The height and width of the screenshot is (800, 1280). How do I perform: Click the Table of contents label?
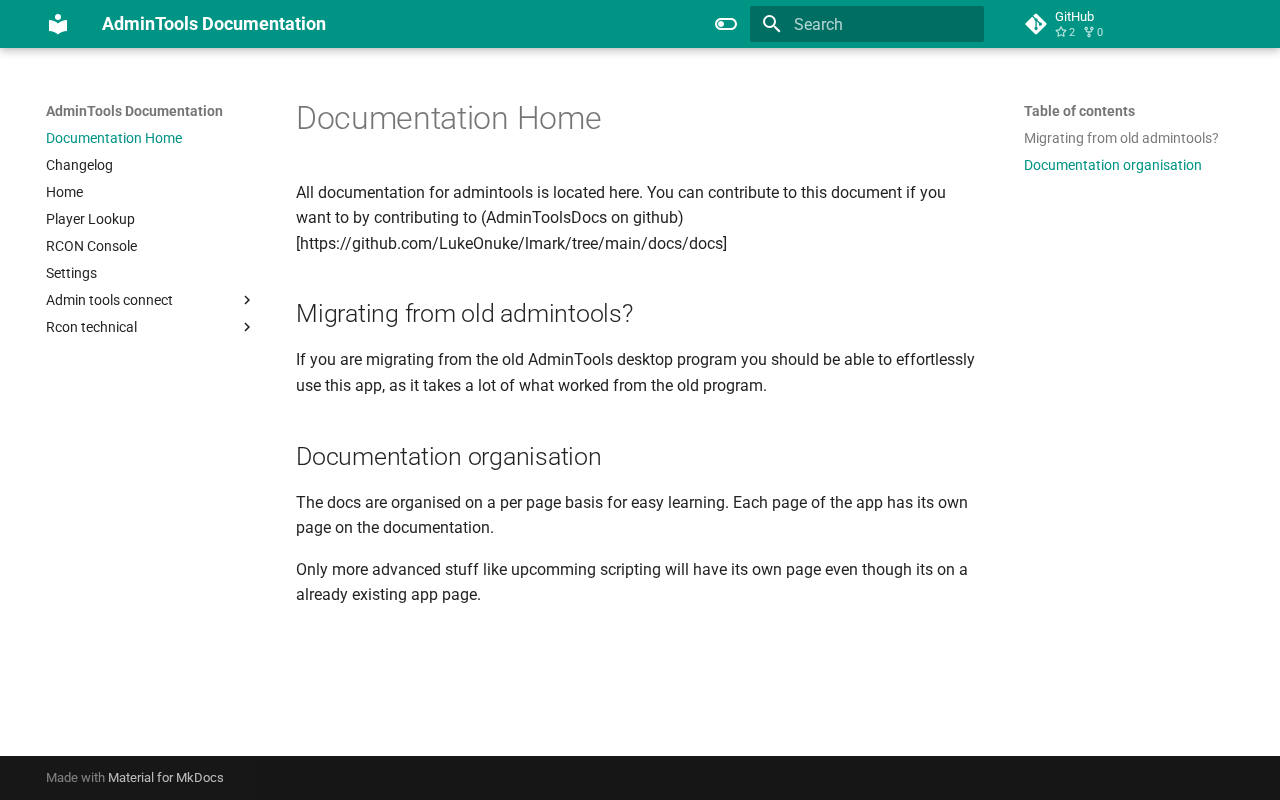[1079, 111]
